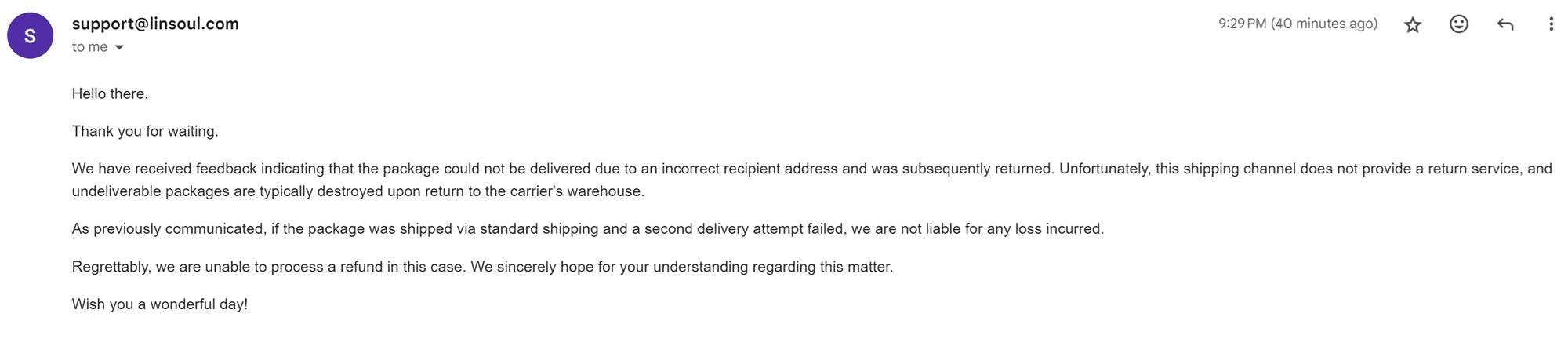
Task: Open the three-dot More options menu
Action: coord(1551,24)
